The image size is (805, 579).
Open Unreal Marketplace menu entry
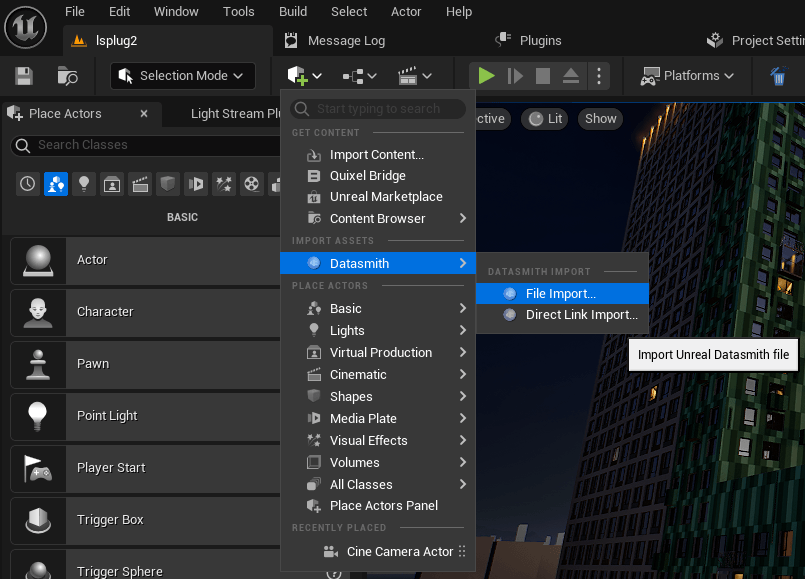tap(378, 197)
